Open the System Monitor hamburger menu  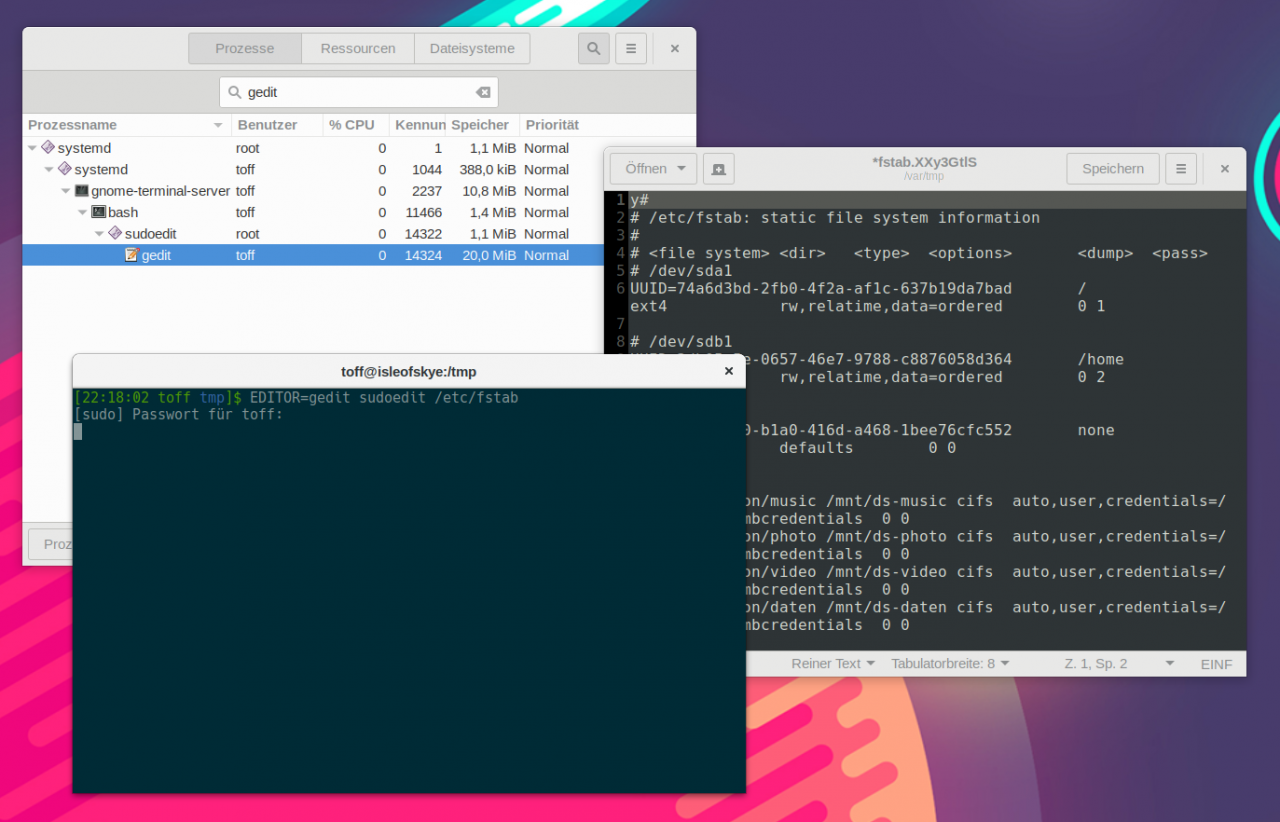(x=630, y=48)
